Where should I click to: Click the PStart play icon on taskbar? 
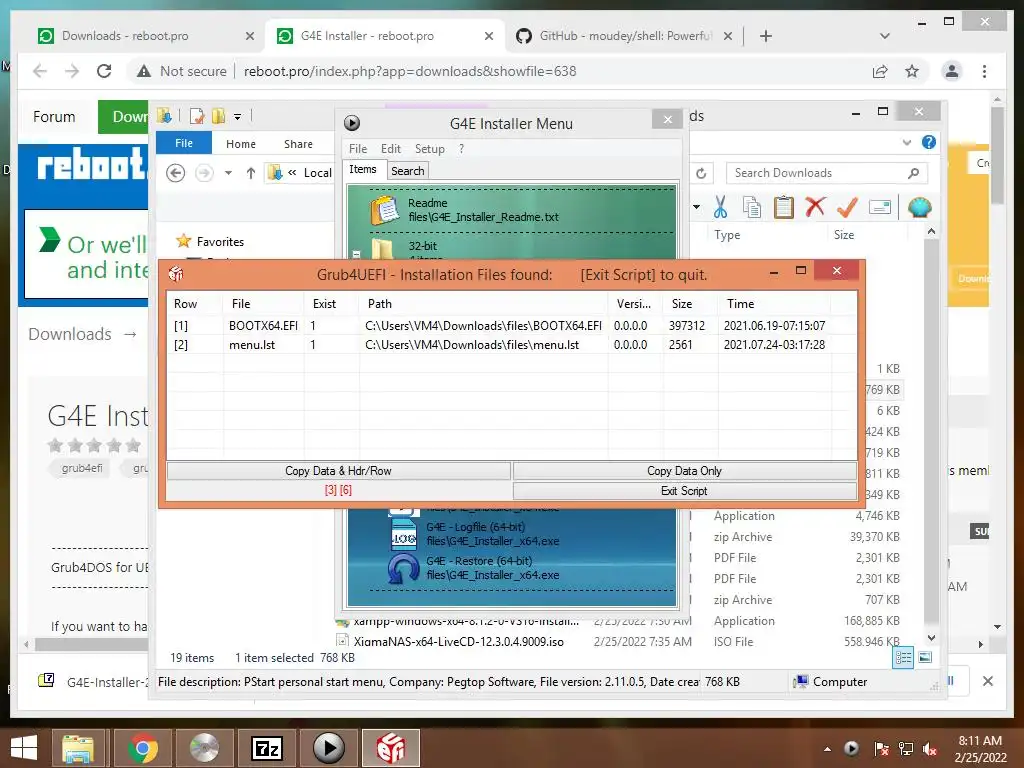[x=328, y=748]
